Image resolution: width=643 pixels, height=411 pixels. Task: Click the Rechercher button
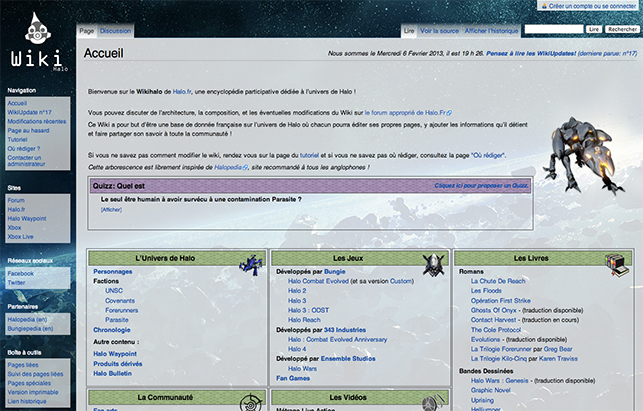click(x=622, y=29)
